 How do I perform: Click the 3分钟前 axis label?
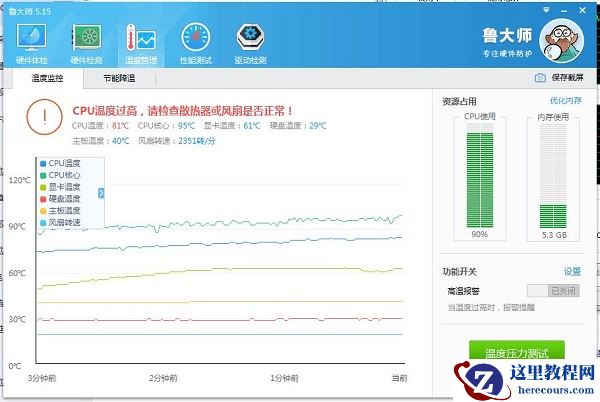[42, 378]
